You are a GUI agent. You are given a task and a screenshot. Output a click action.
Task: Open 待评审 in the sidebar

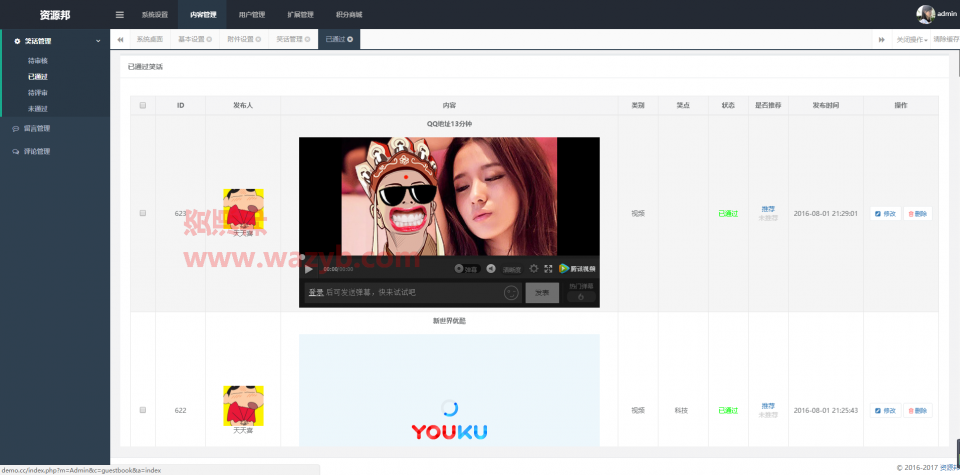tap(38, 92)
